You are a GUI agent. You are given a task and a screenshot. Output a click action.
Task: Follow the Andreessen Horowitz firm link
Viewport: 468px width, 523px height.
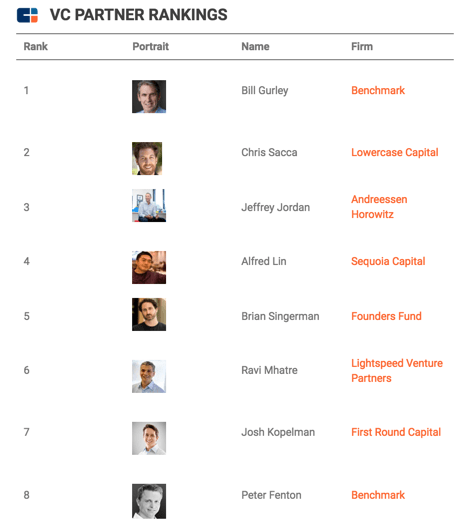tap(379, 207)
